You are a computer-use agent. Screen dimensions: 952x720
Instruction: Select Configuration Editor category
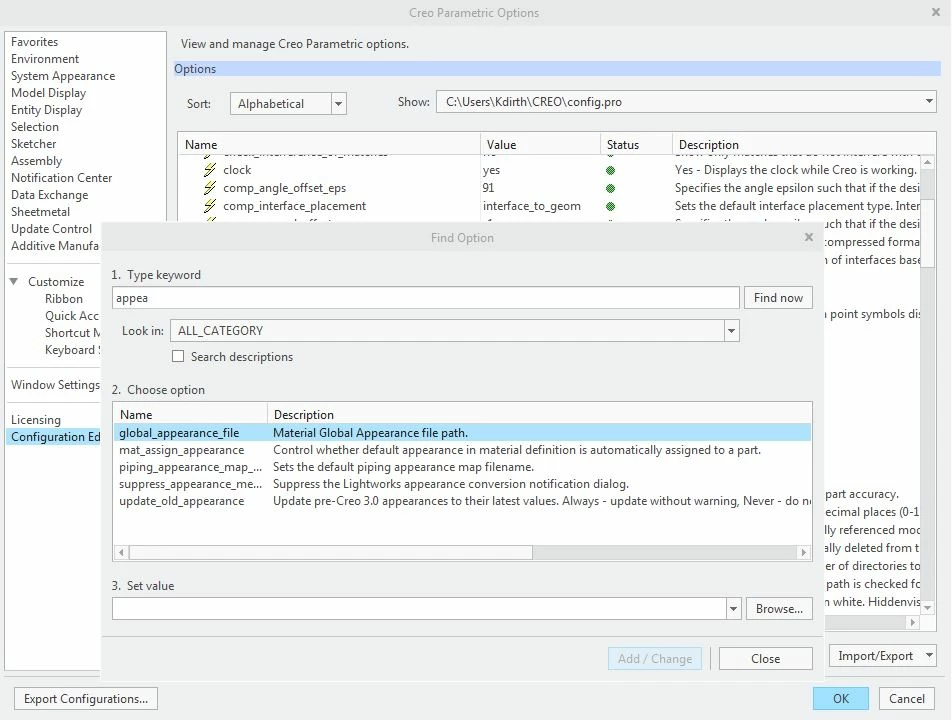pyautogui.click(x=53, y=436)
